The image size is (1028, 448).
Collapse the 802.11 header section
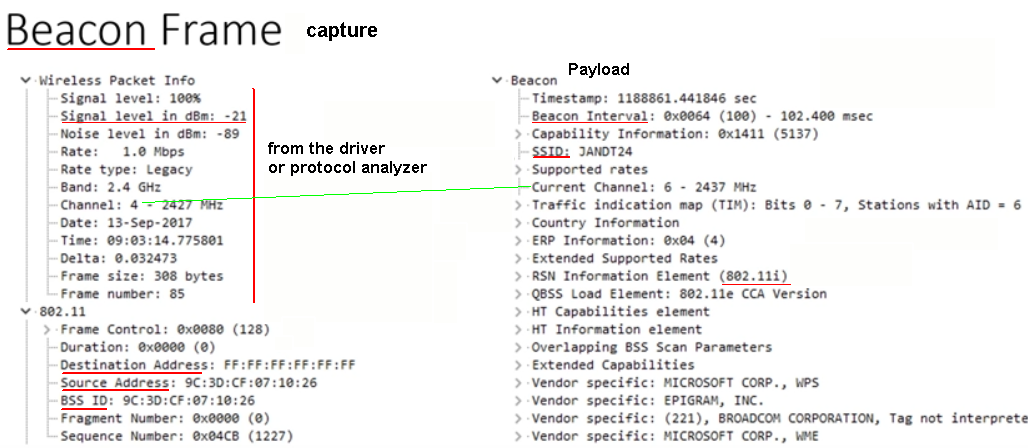(24, 311)
